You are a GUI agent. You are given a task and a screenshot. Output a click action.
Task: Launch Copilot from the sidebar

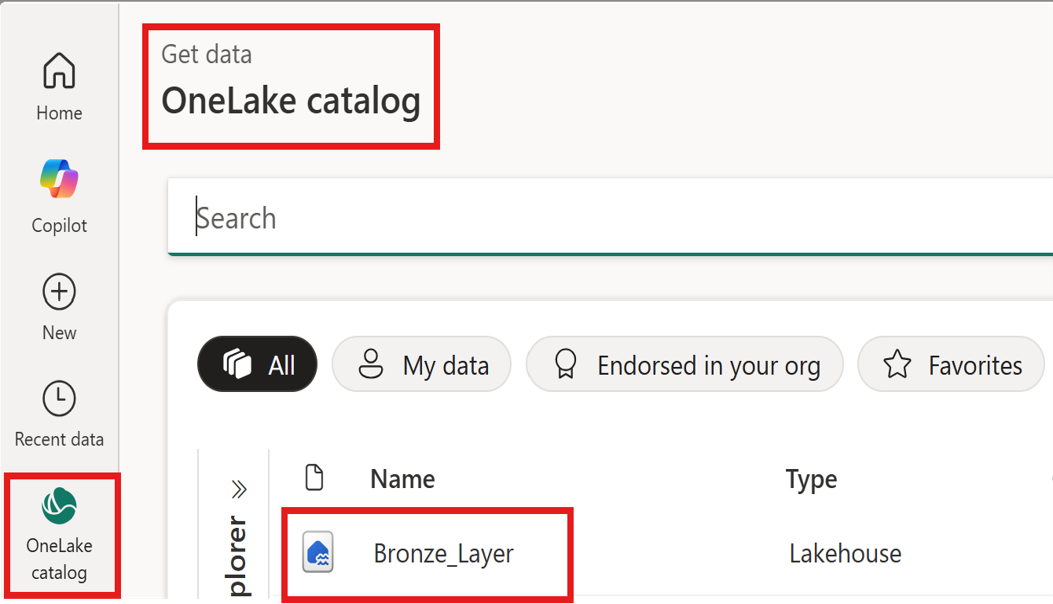(59, 196)
